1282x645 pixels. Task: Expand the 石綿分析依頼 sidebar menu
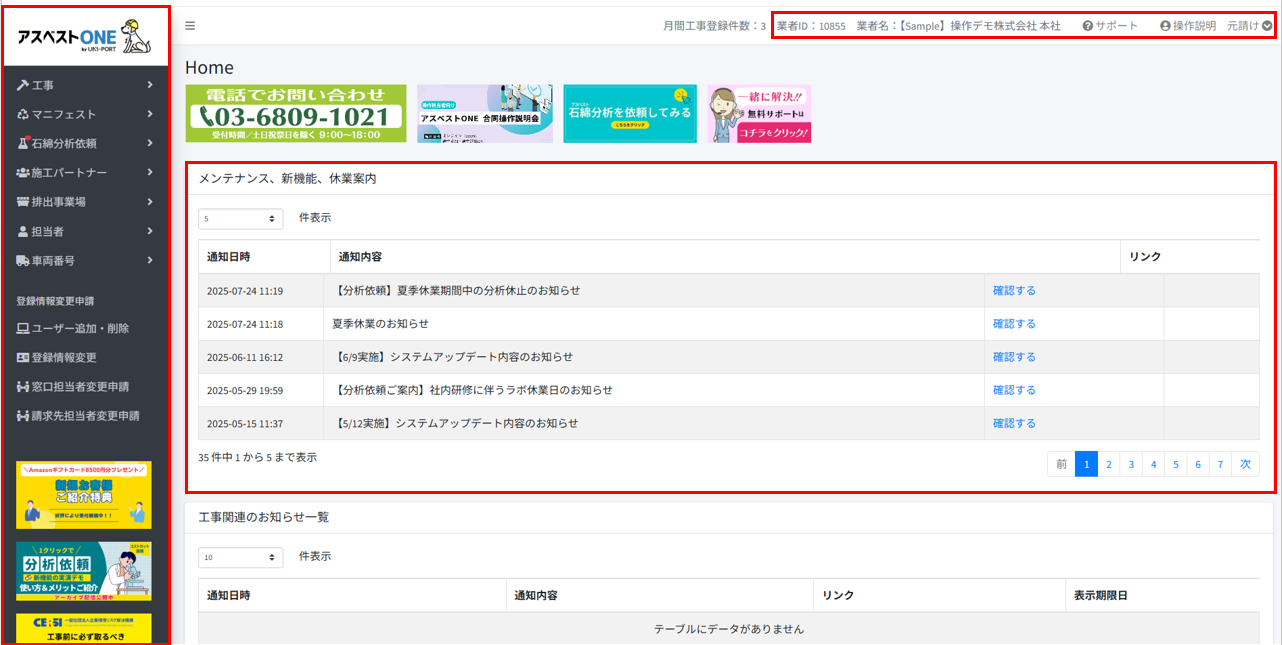pos(84,144)
